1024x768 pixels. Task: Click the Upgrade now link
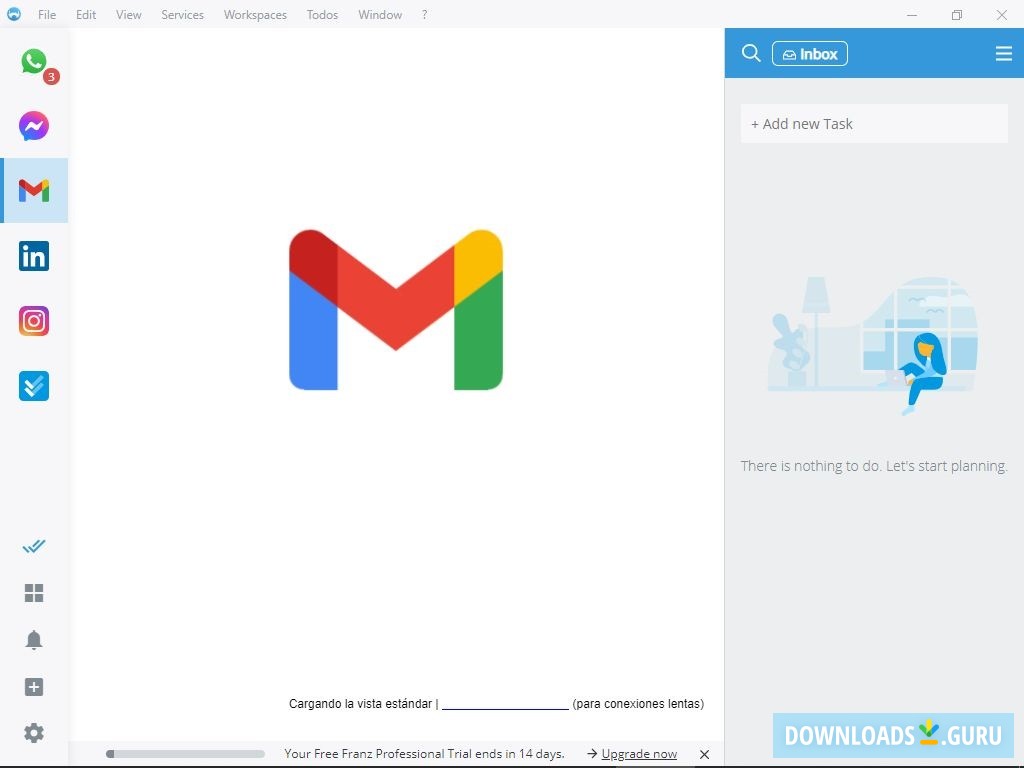point(639,754)
